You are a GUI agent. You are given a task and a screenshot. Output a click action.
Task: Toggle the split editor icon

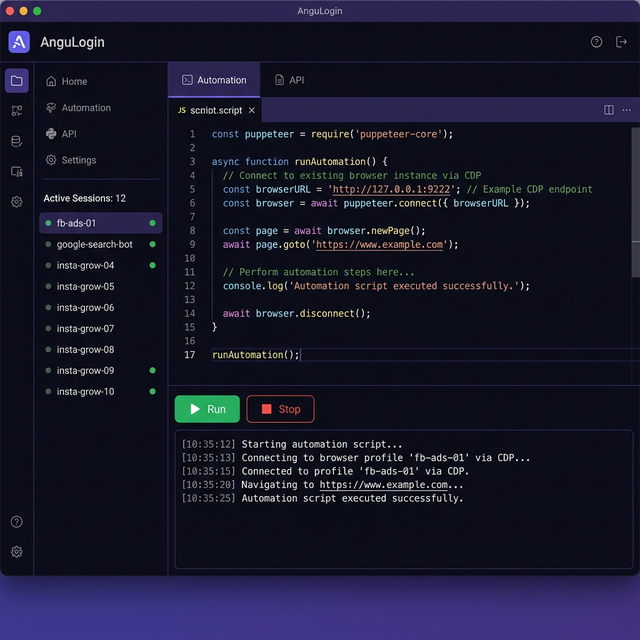pos(609,110)
